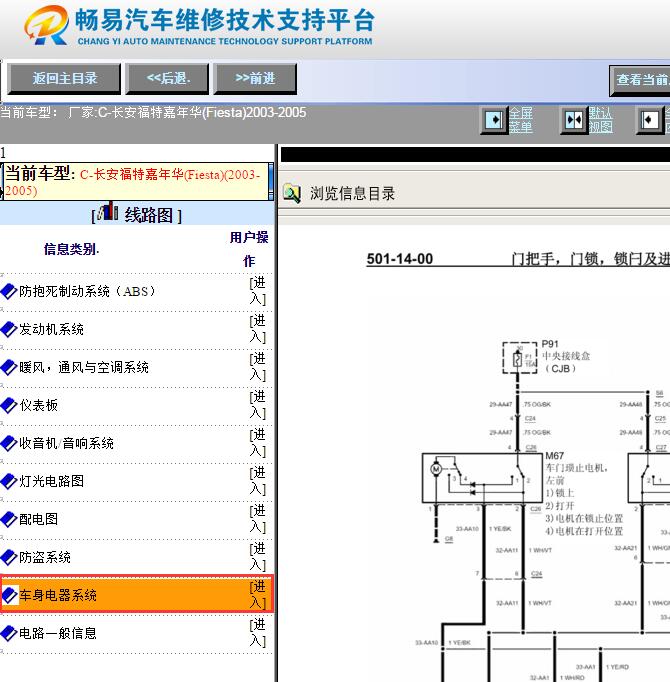Click the blue book icon beside 收音机/音响系统
Screen dimensions: 670x682
click(x=9, y=443)
